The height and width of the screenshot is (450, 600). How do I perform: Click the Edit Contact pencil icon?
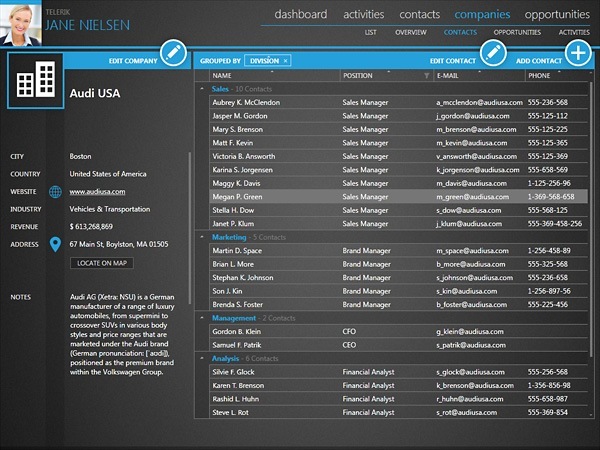(493, 53)
